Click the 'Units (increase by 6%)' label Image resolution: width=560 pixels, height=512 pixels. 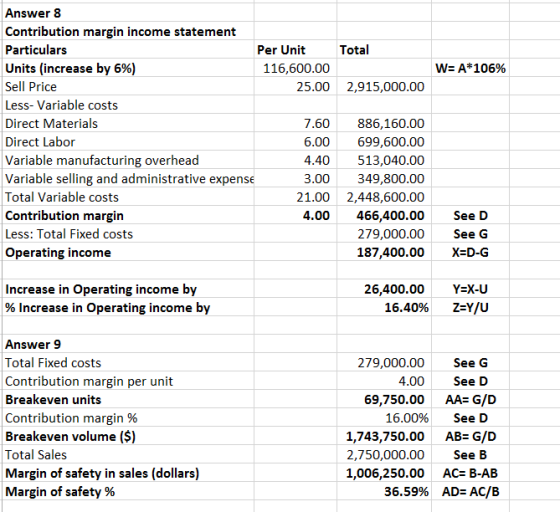(x=70, y=69)
